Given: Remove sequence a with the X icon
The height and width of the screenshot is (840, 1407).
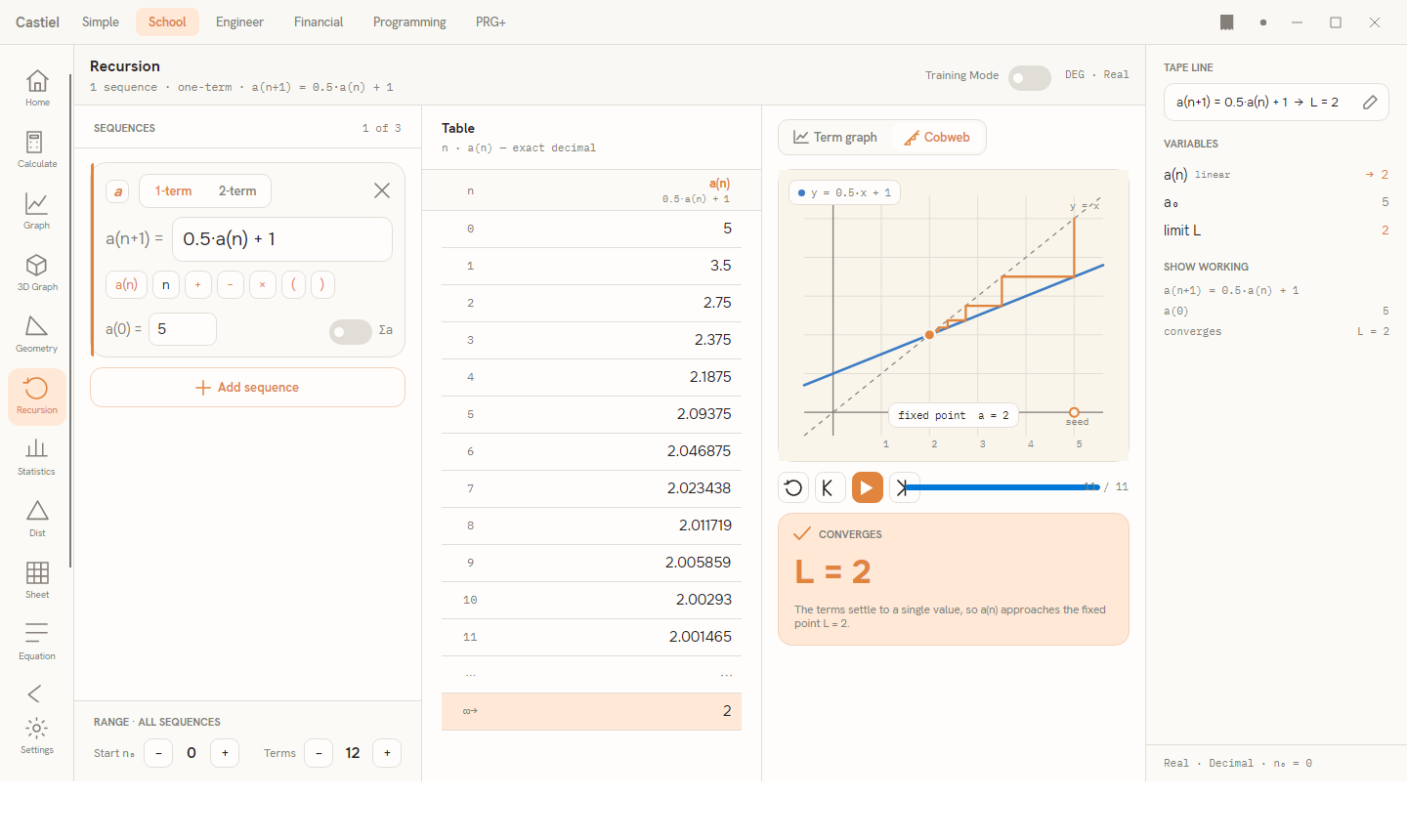Looking at the screenshot, I should [x=382, y=190].
